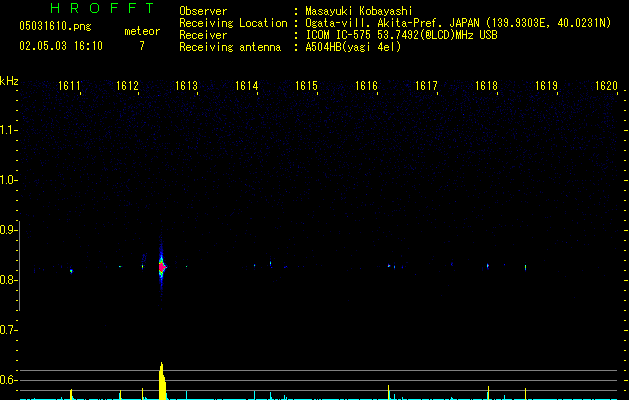Click the 0.8 frequency axis label
Image resolution: width=629 pixels, height=400 pixels.
(x=8, y=280)
